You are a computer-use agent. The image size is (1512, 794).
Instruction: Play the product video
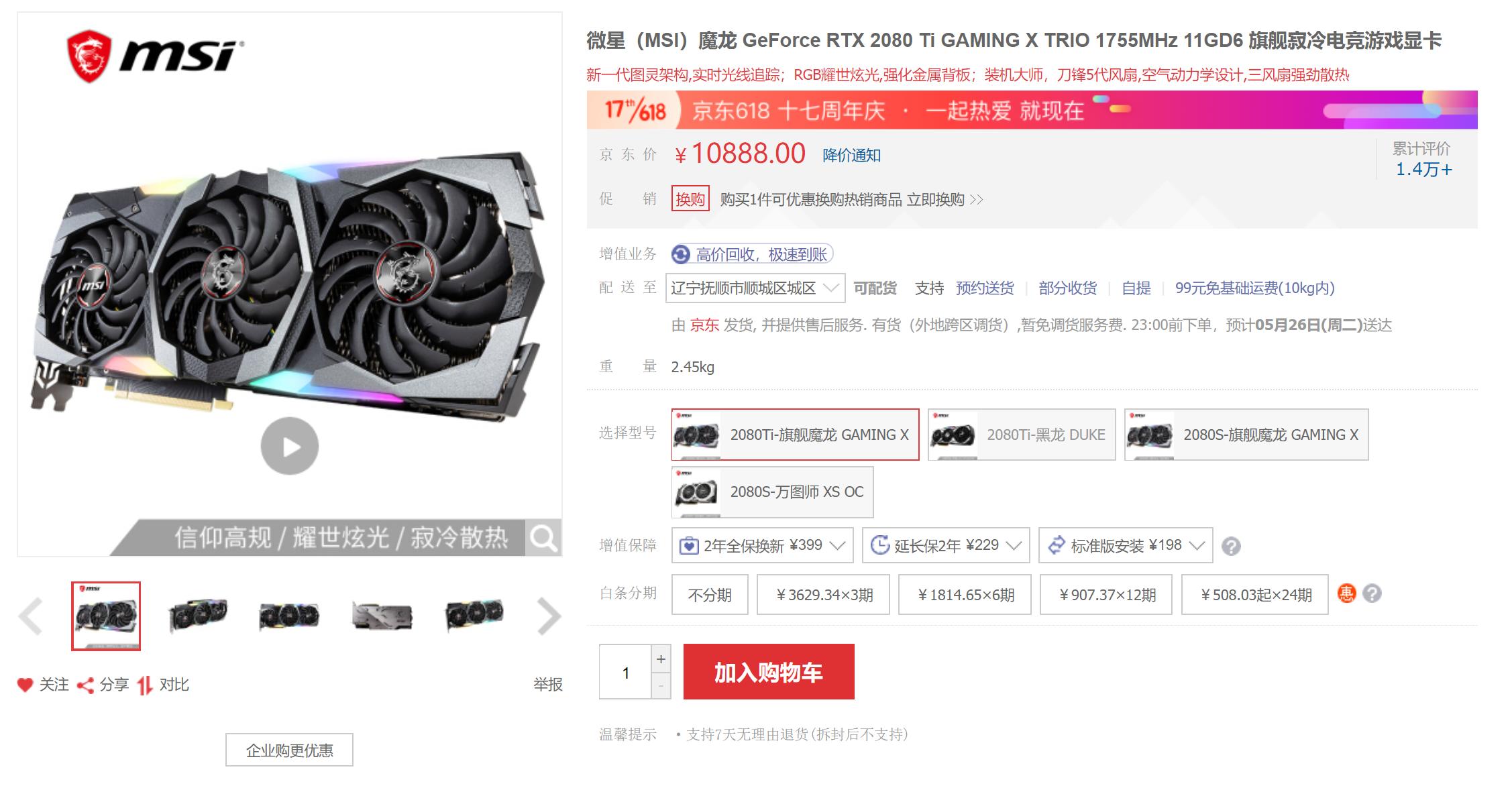(x=289, y=446)
